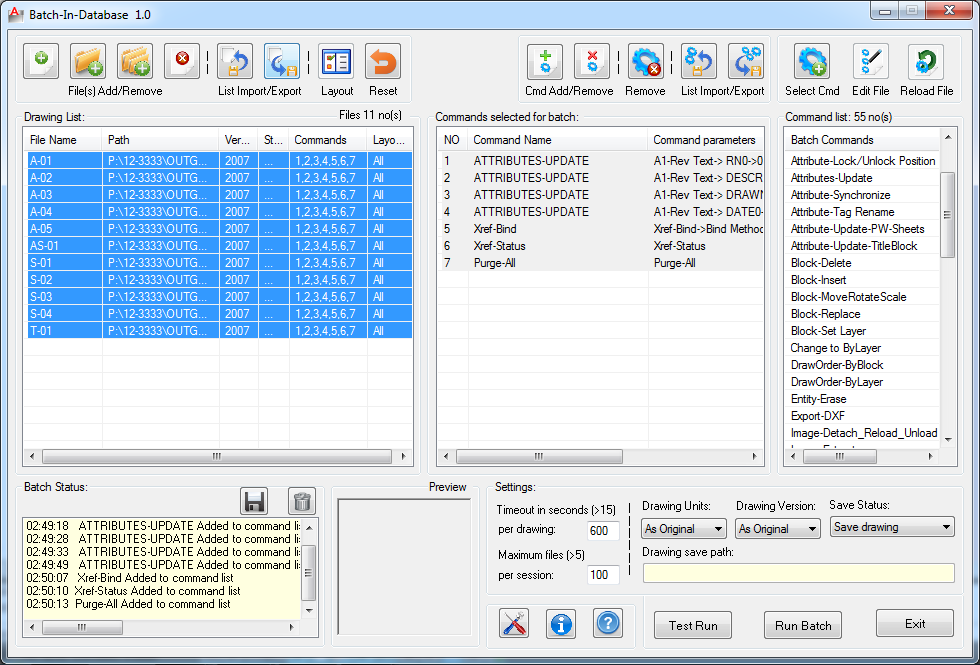Open the Save Status dropdown
Image resolution: width=980 pixels, height=665 pixels.
(x=892, y=527)
